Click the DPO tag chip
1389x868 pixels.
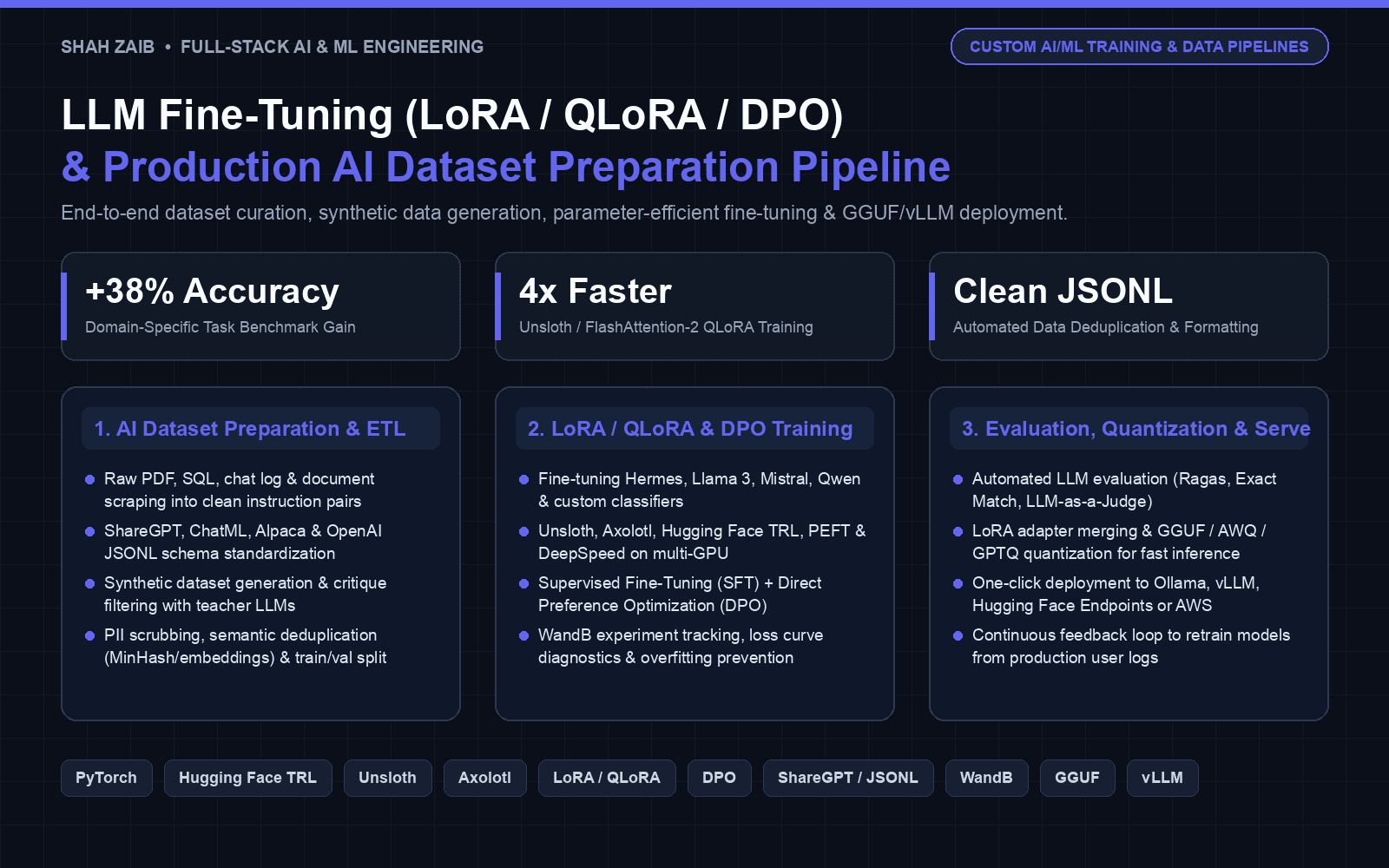click(x=720, y=778)
